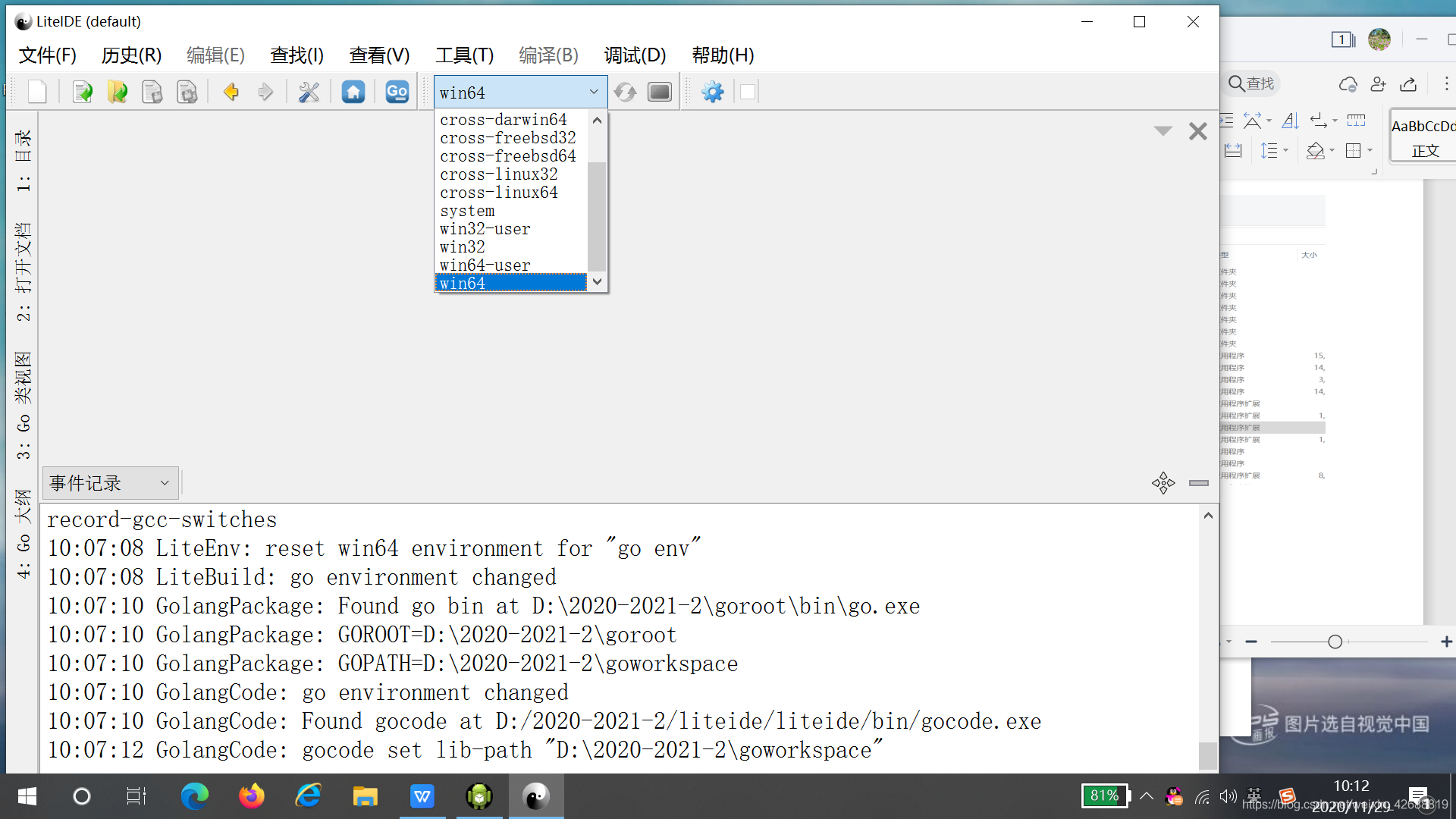The image size is (1456, 819).
Task: Open the 查看(V) menu
Action: [379, 55]
